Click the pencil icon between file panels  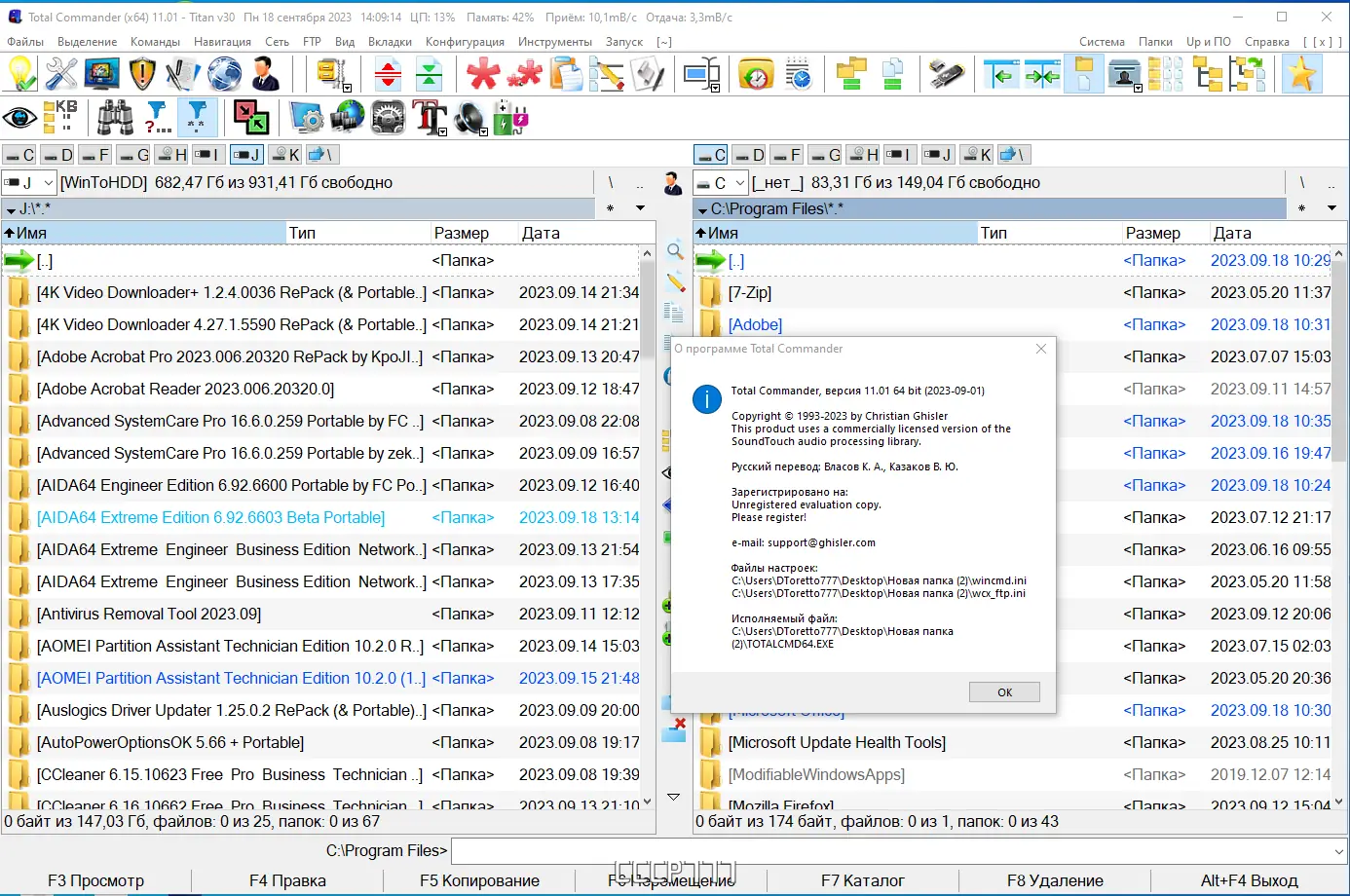(x=675, y=282)
